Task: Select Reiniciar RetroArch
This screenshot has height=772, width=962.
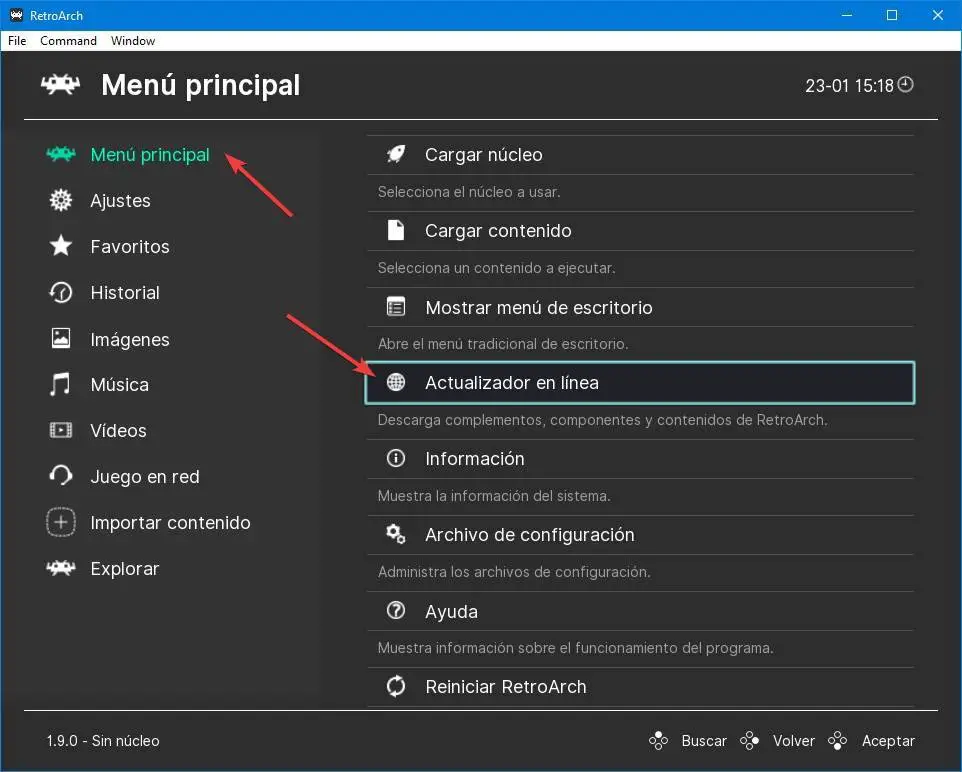Action: [641, 687]
